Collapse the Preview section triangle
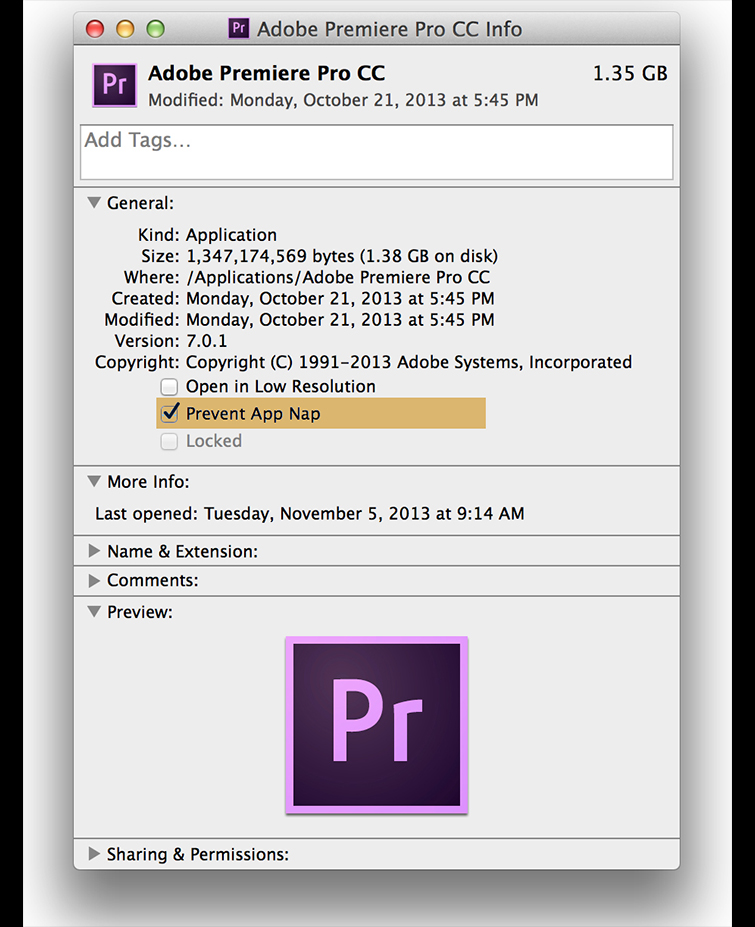 94,612
